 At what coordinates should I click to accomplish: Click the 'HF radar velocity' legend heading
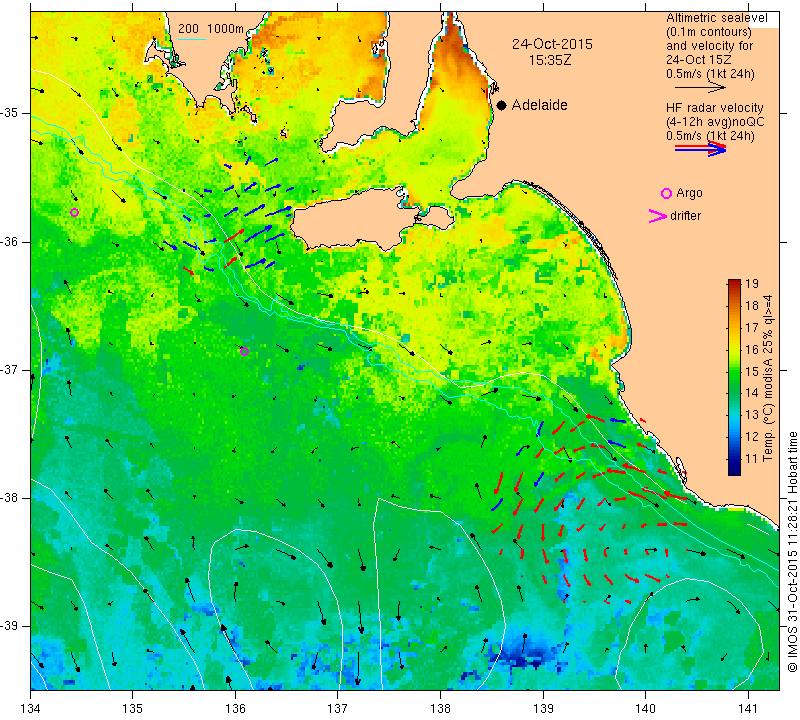[x=714, y=108]
